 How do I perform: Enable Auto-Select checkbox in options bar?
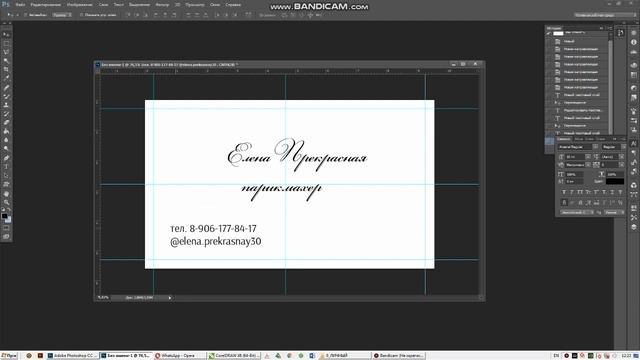click(x=25, y=15)
